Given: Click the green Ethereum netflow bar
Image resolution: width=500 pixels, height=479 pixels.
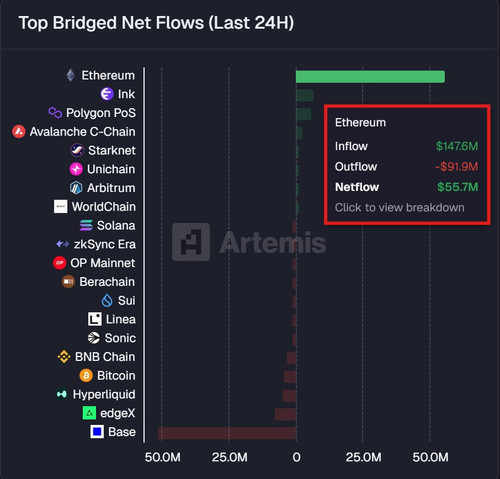Looking at the screenshot, I should [x=370, y=77].
